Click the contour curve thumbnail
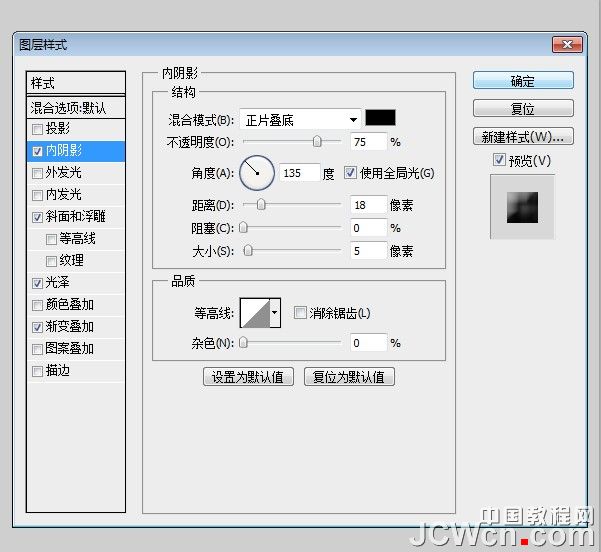The image size is (601, 552). click(x=255, y=313)
